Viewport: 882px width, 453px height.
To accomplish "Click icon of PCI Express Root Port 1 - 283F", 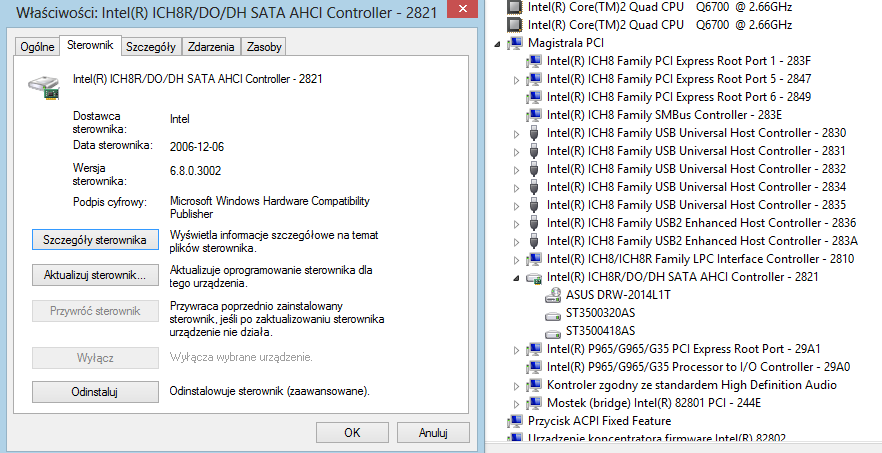I will point(534,61).
